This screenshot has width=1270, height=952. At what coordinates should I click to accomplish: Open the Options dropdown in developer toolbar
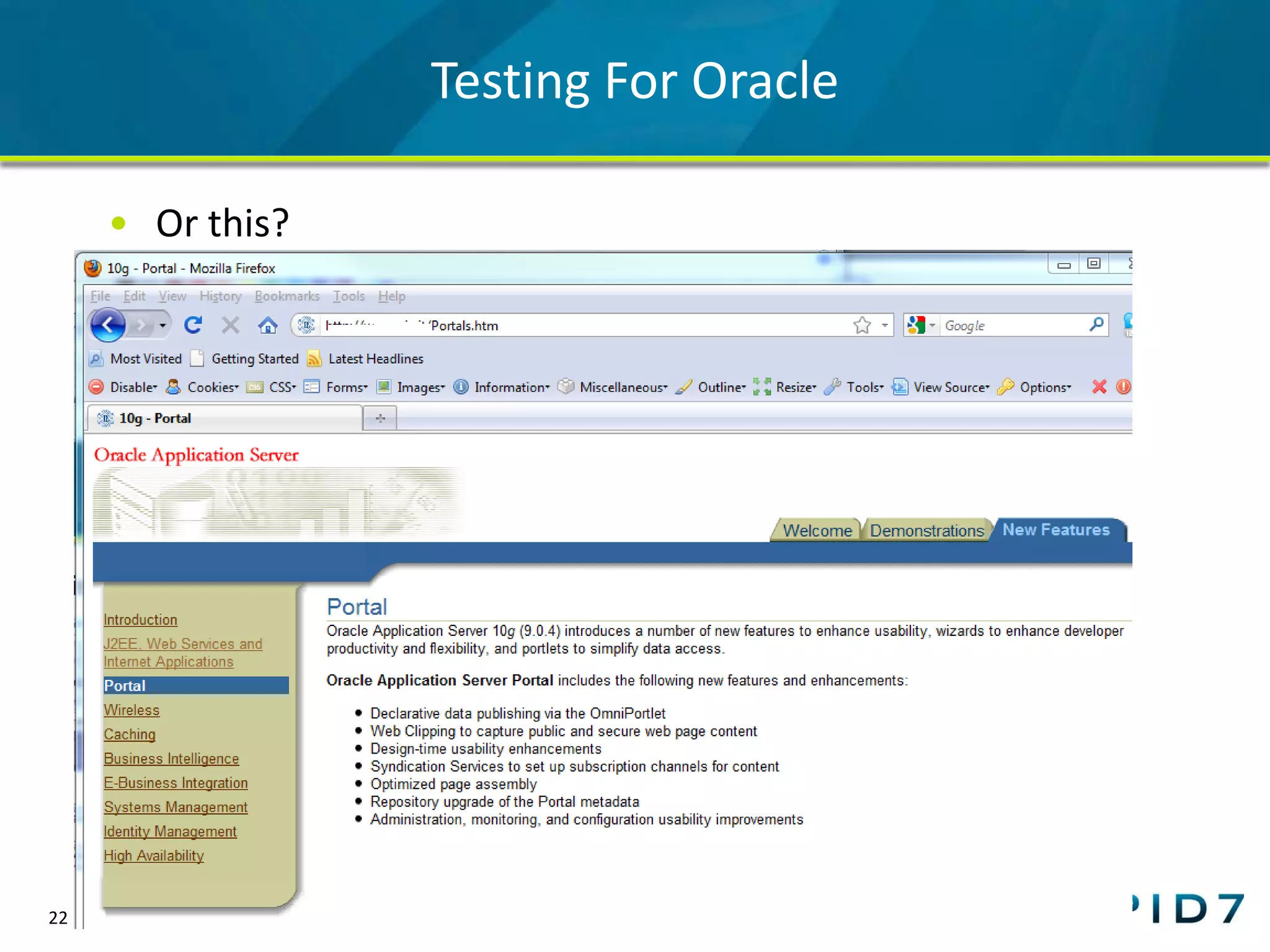click(1034, 387)
